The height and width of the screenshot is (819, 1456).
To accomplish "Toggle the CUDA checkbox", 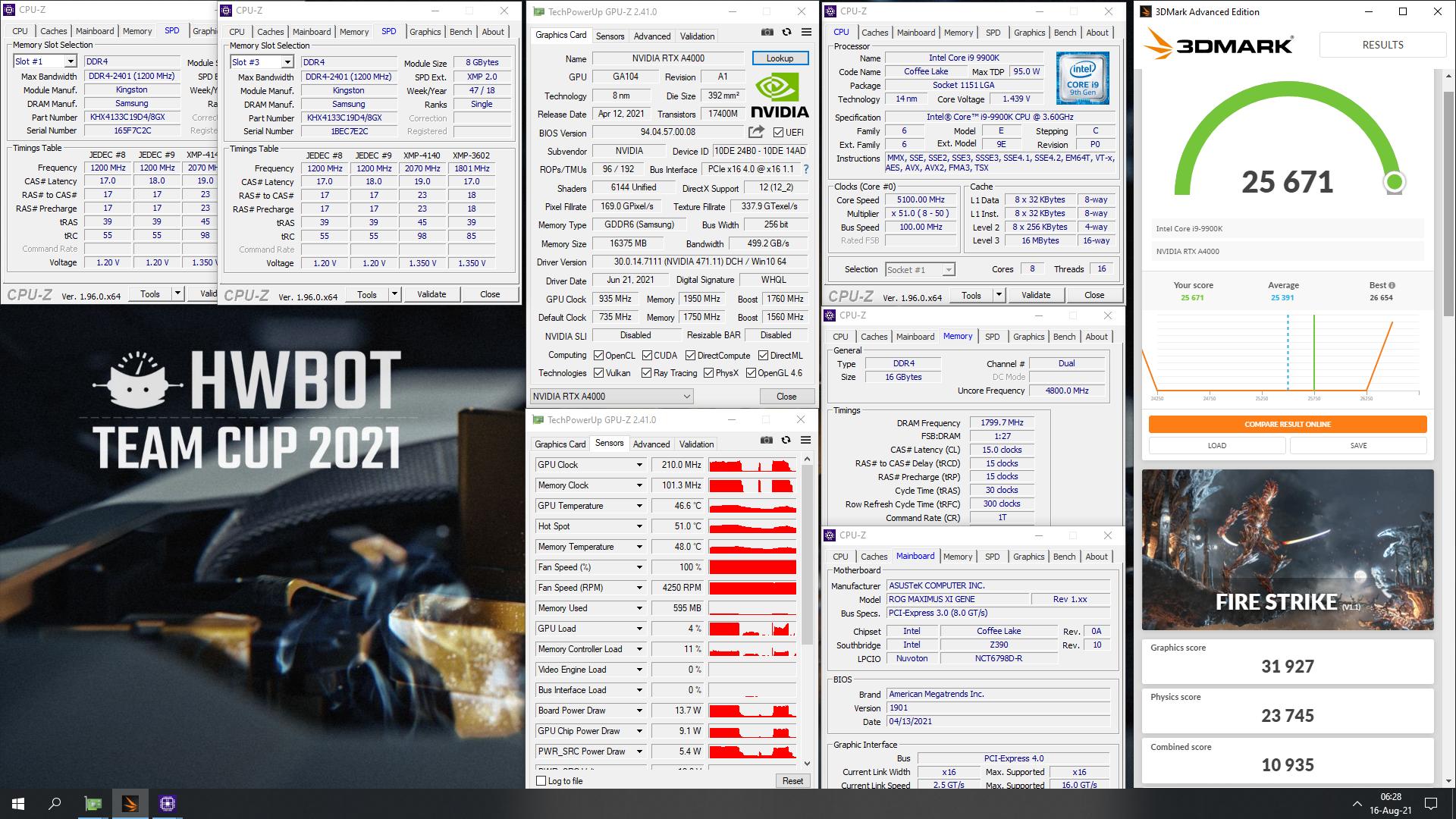I will pyautogui.click(x=647, y=356).
